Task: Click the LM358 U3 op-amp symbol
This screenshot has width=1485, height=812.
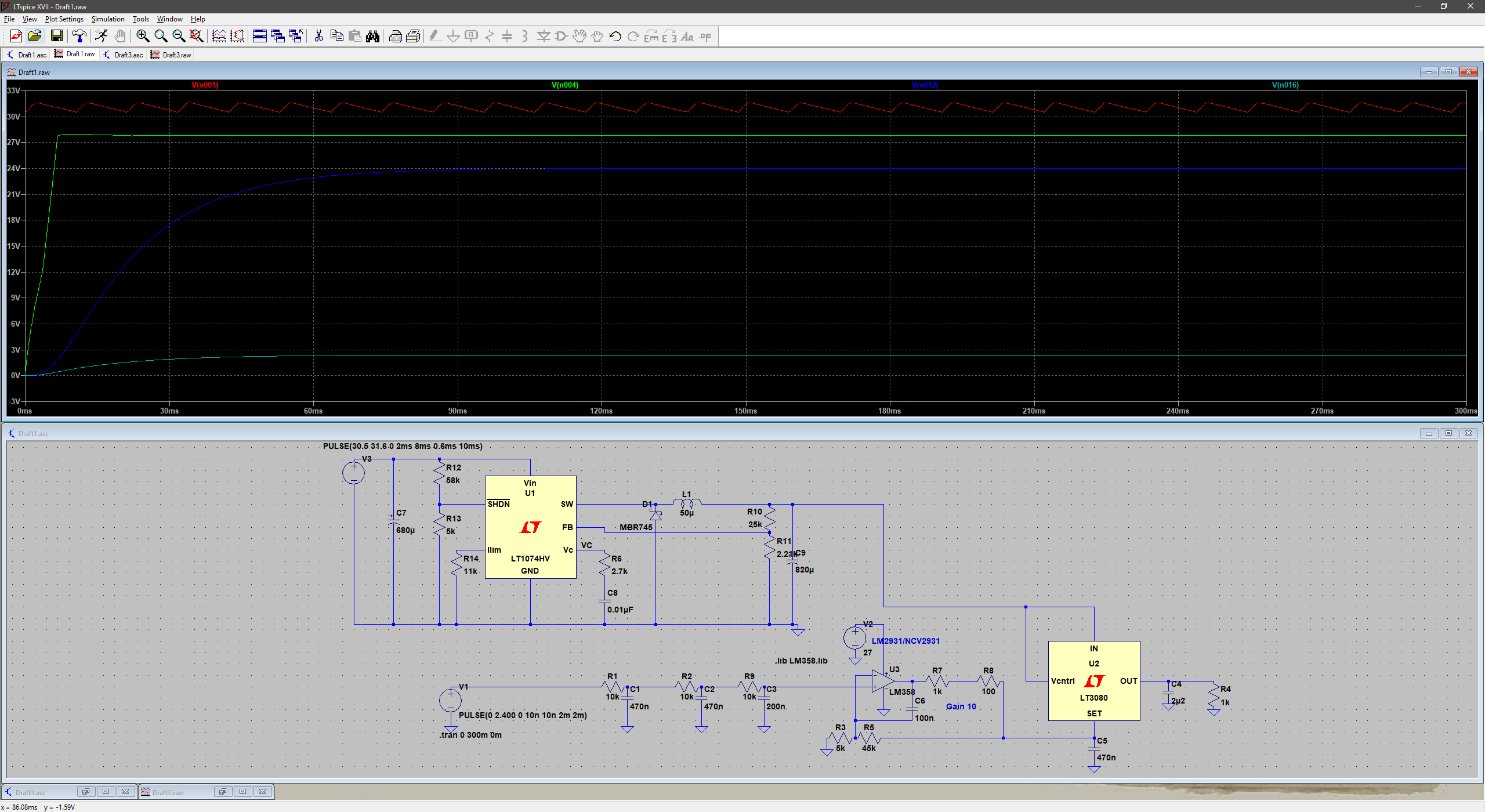Action: [x=883, y=681]
